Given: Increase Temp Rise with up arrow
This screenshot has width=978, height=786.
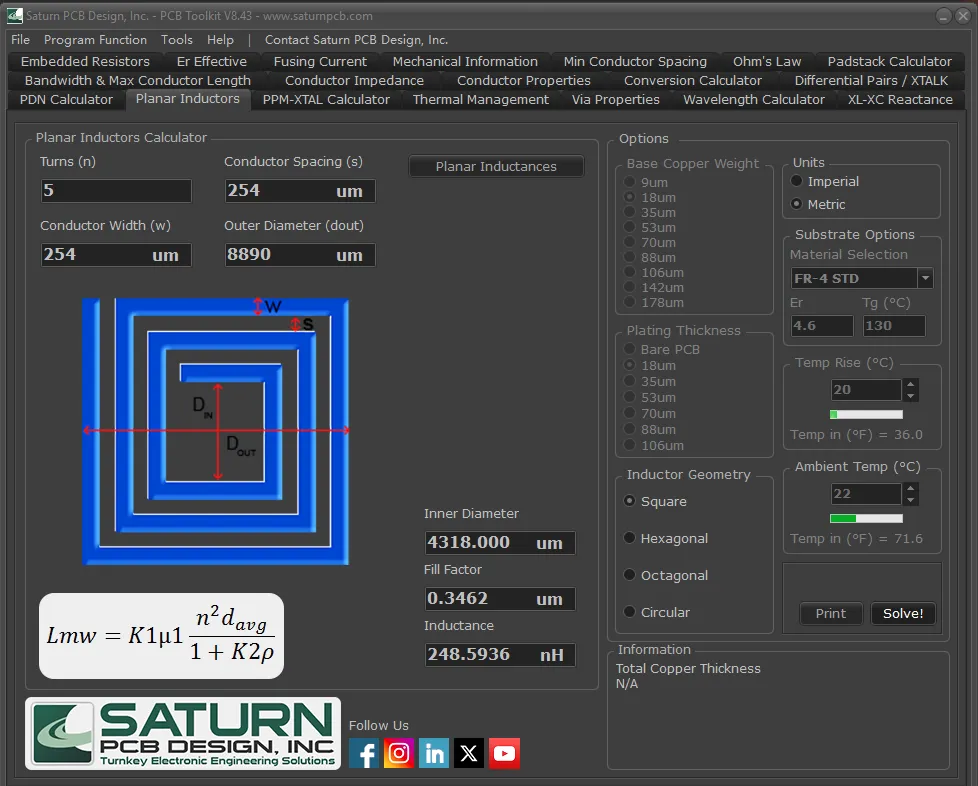Looking at the screenshot, I should click(x=911, y=384).
